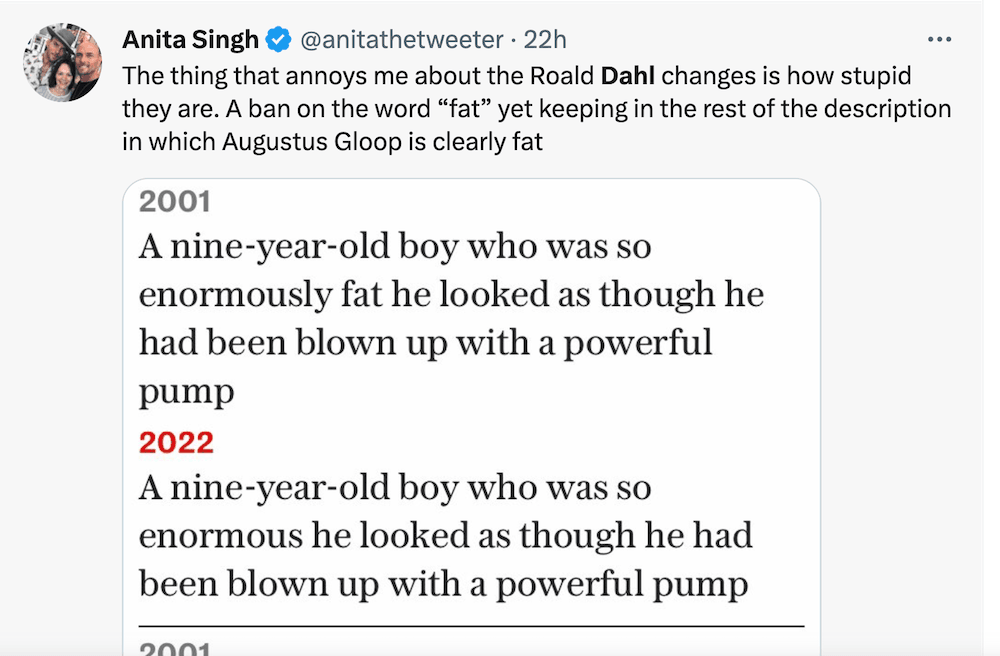1000x656 pixels.
Task: Click the red 2022 heading in image
Action: 176,441
